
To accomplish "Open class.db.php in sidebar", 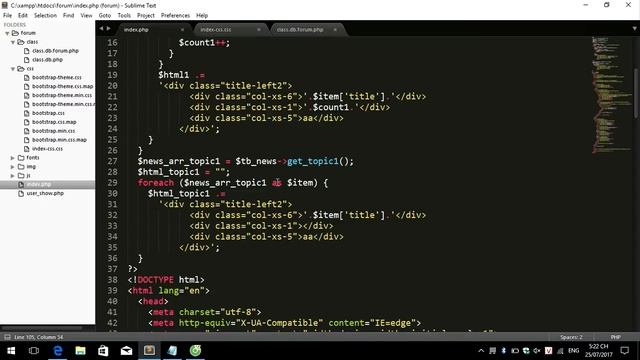I will [47, 60].
